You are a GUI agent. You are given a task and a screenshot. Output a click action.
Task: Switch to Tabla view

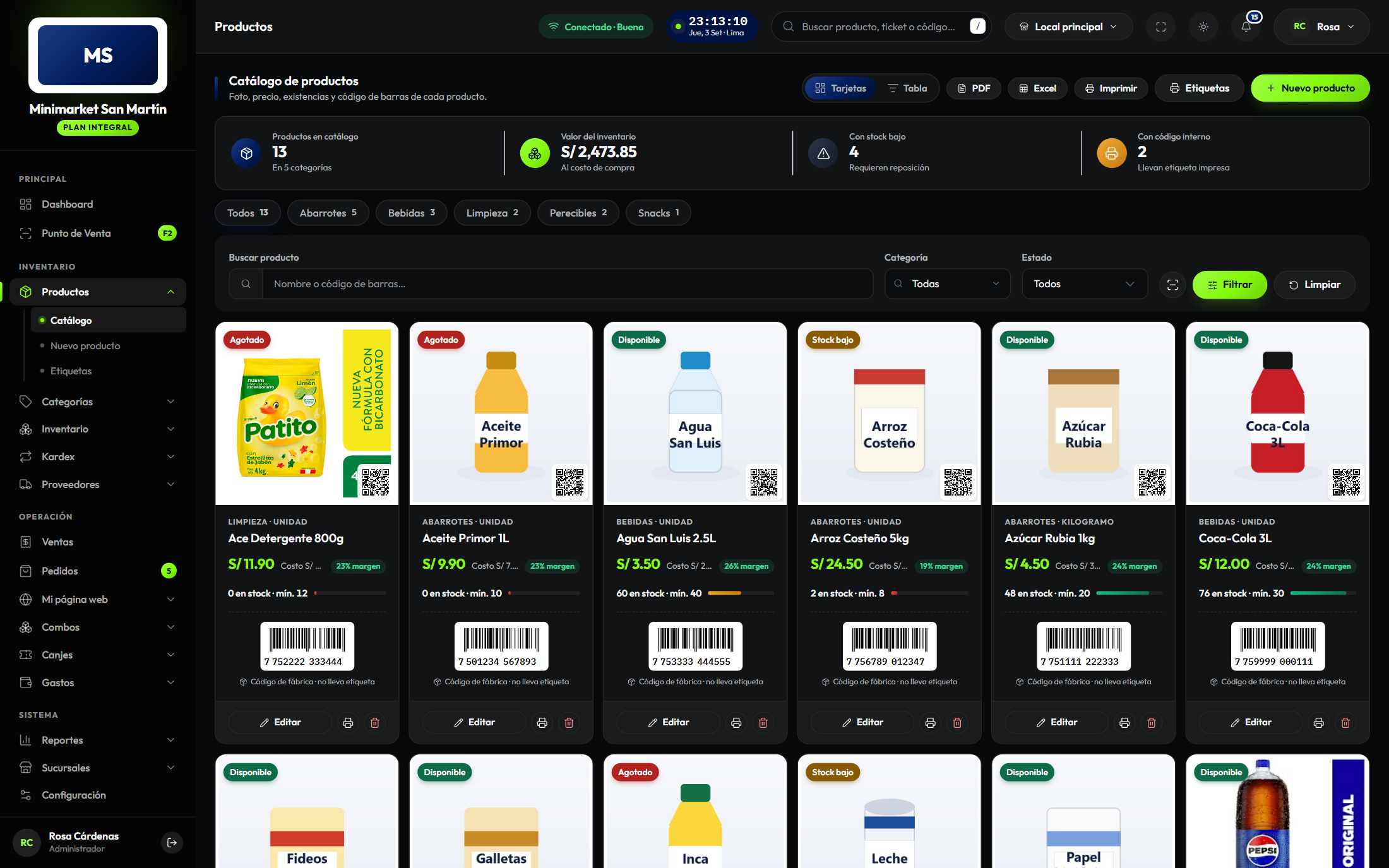(x=907, y=88)
